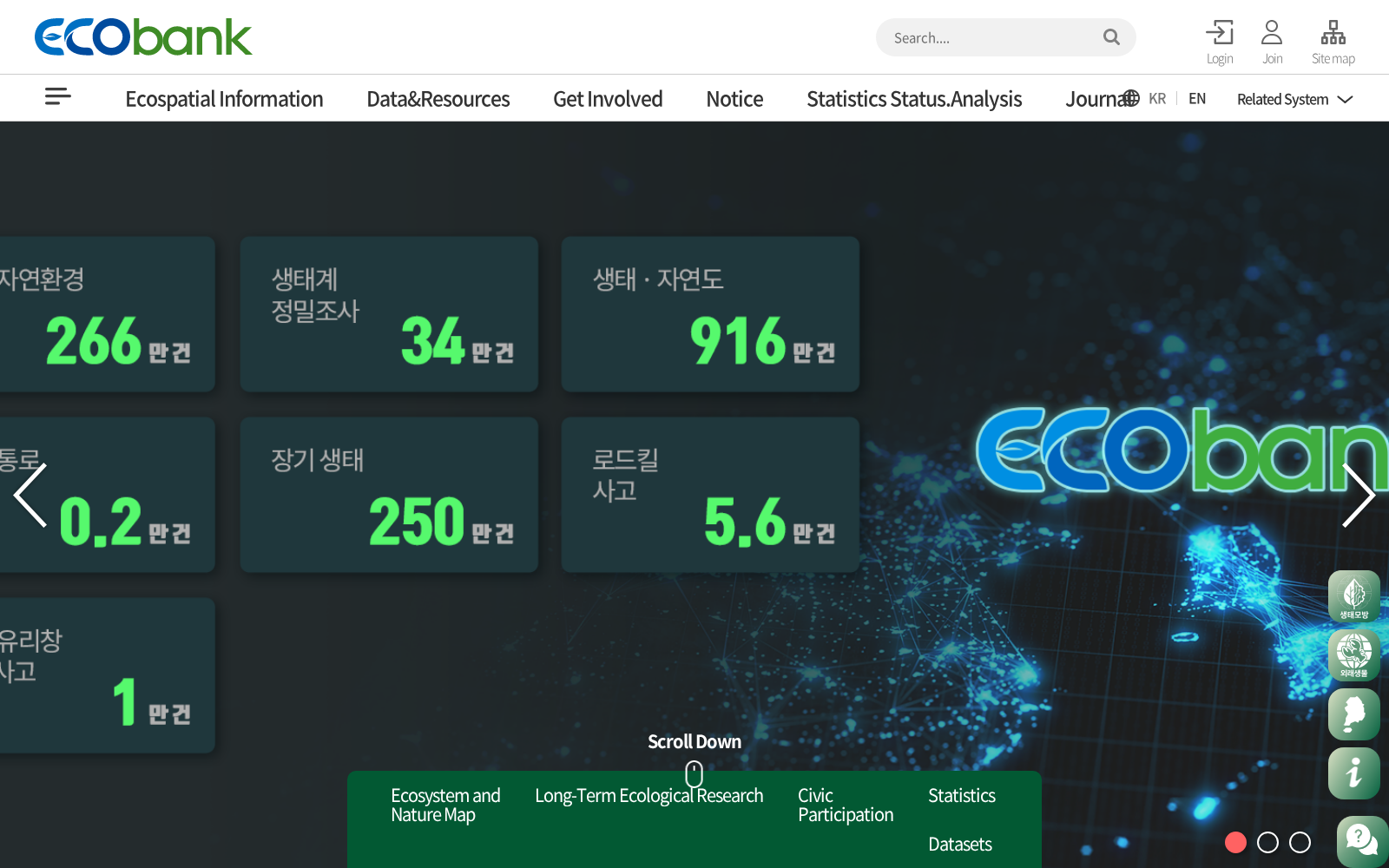The image size is (1389, 868).
Task: Open the 생태·자연도 916 card
Action: 710,314
